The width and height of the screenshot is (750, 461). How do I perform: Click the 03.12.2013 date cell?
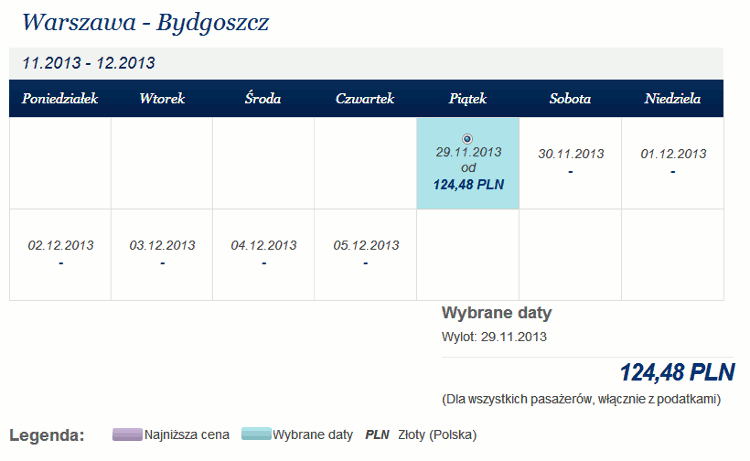162,255
